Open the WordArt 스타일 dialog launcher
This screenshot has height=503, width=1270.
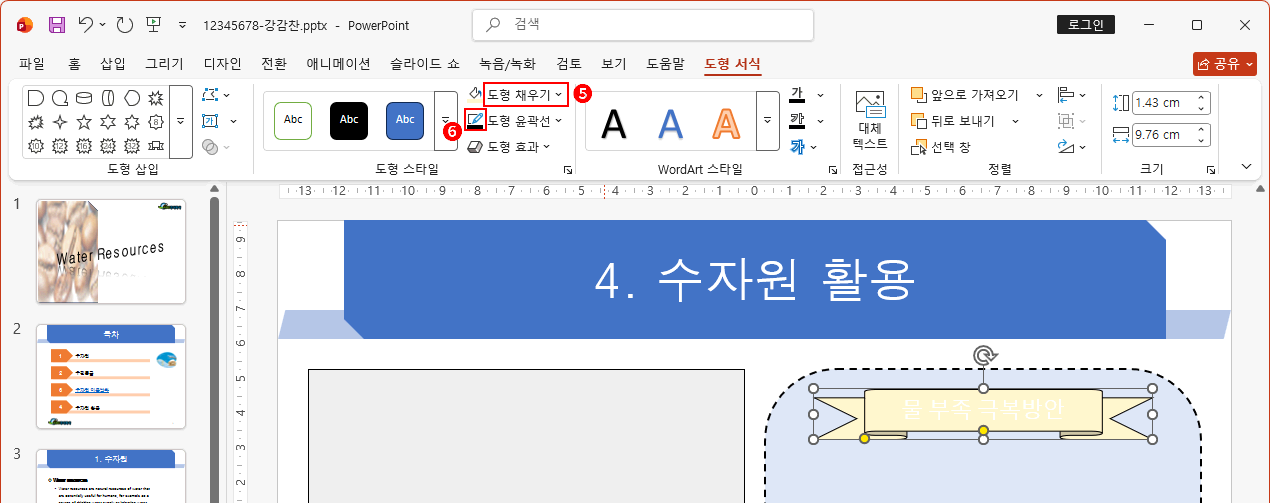click(833, 171)
